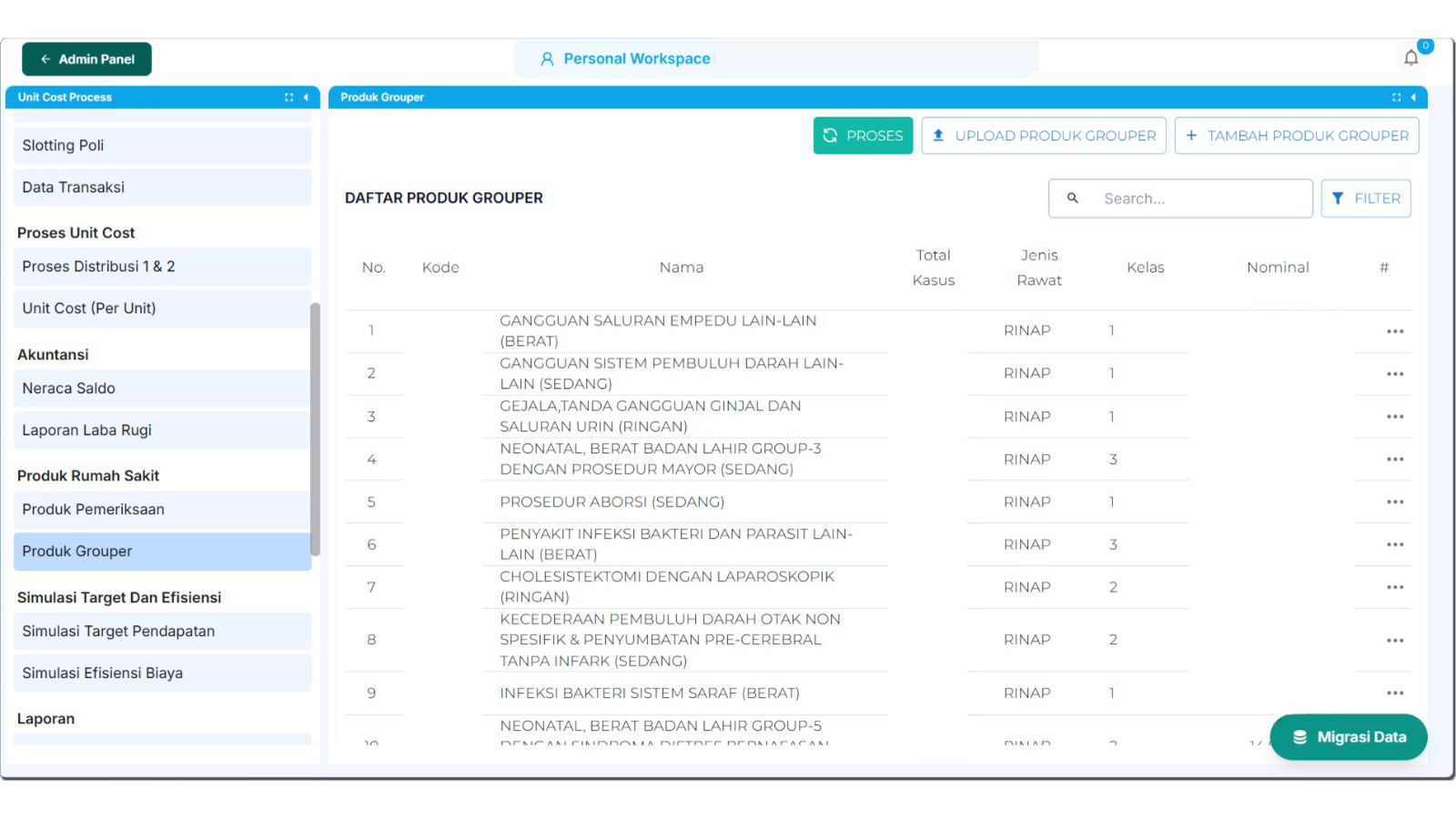Select Proses Distribusi 1 & 2
This screenshot has width=1456, height=819.
(x=163, y=267)
